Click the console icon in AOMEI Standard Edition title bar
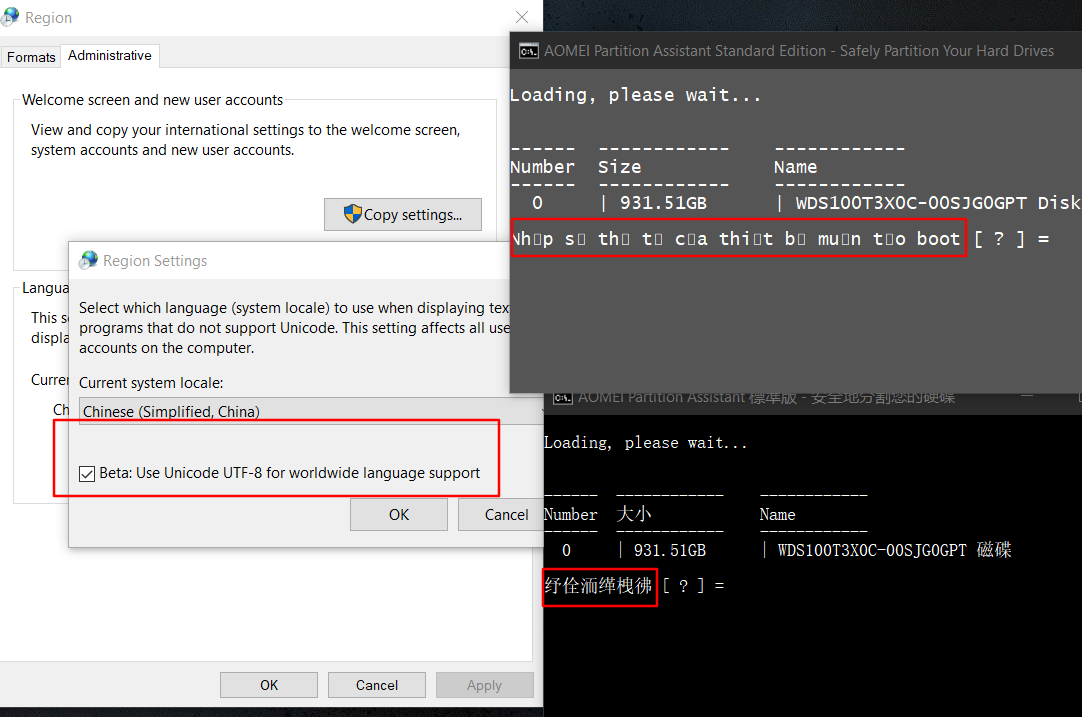 528,50
